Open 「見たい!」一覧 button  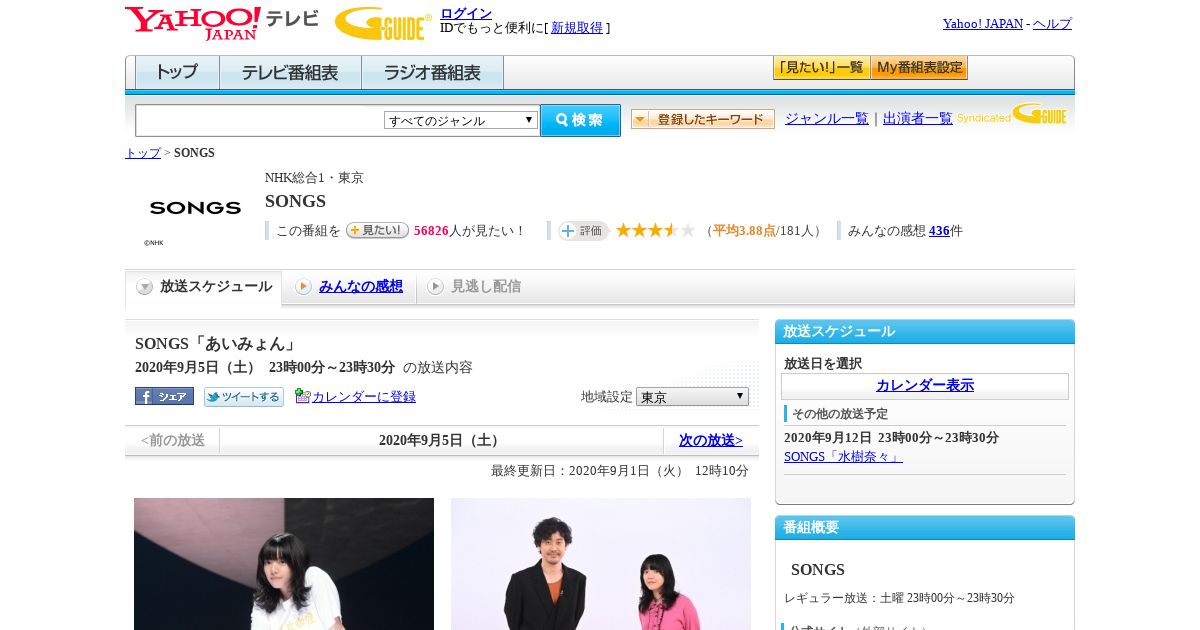click(x=821, y=68)
